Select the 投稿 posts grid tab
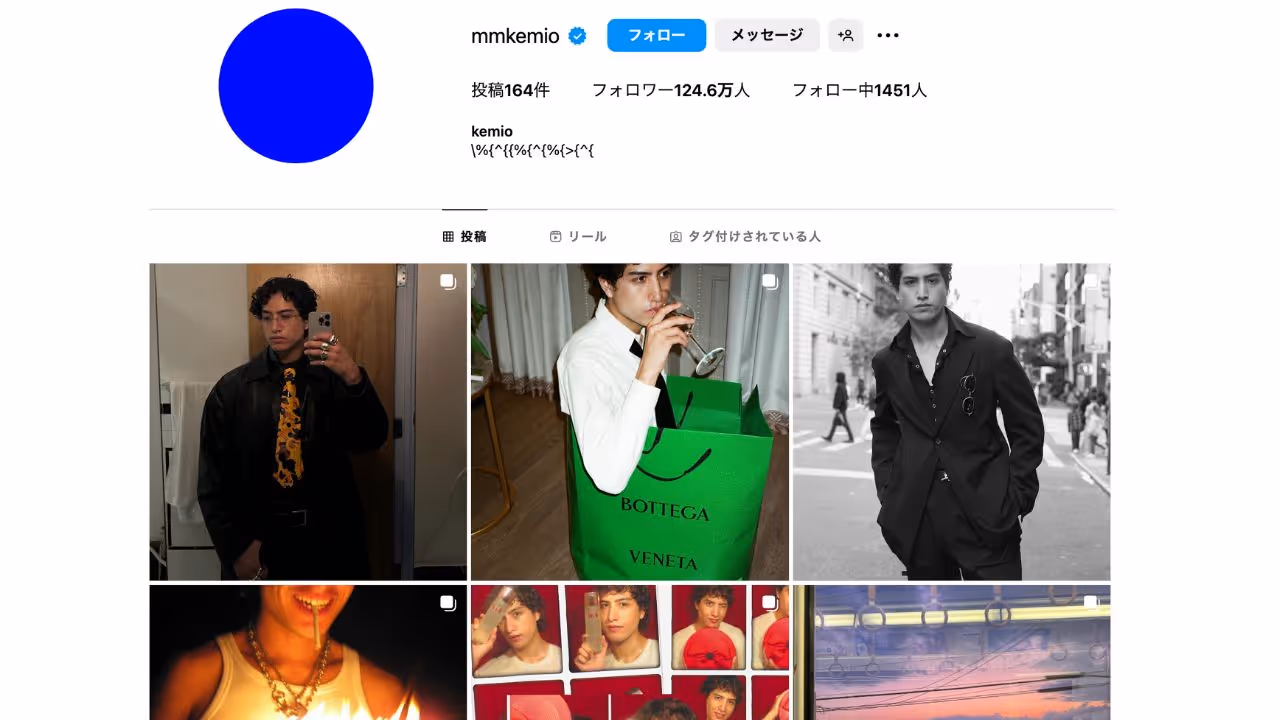 click(465, 237)
